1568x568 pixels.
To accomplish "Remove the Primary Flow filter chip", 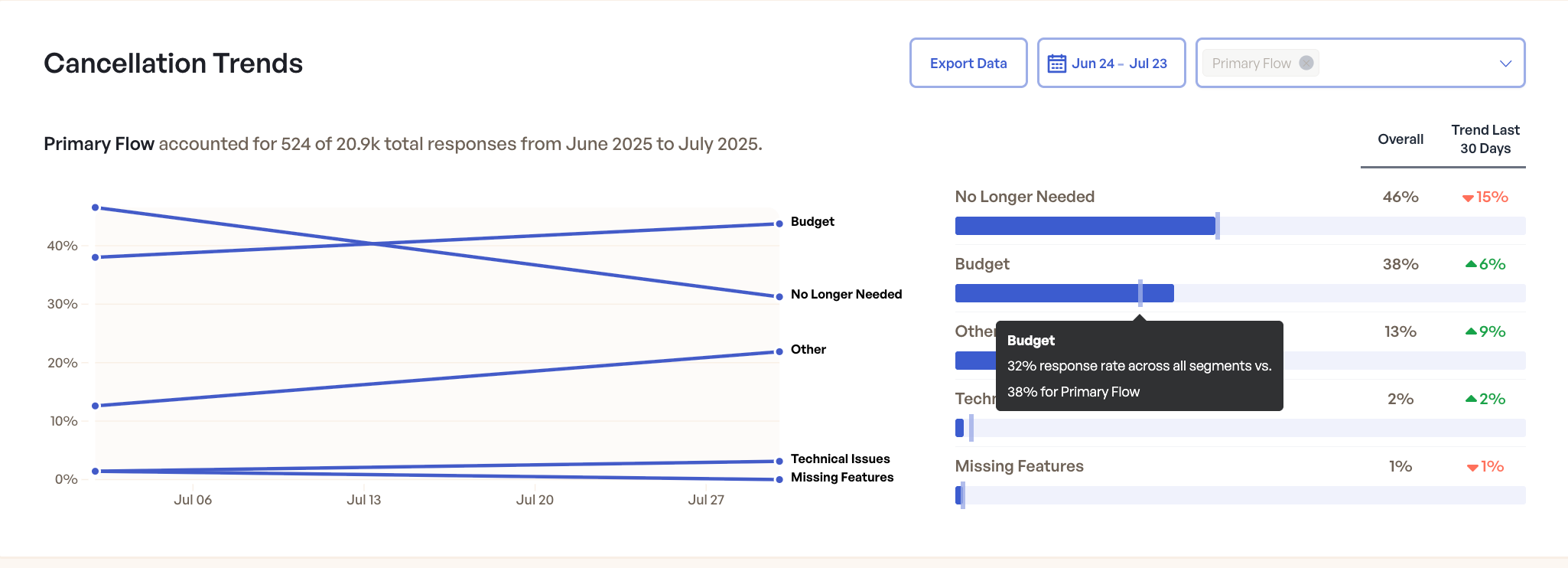I will pos(1306,63).
